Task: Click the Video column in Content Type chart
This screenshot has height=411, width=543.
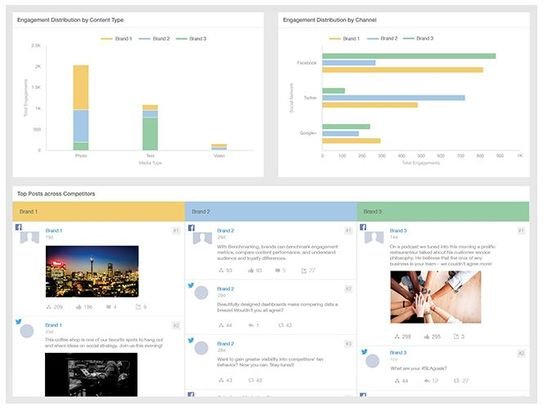Action: pos(219,147)
